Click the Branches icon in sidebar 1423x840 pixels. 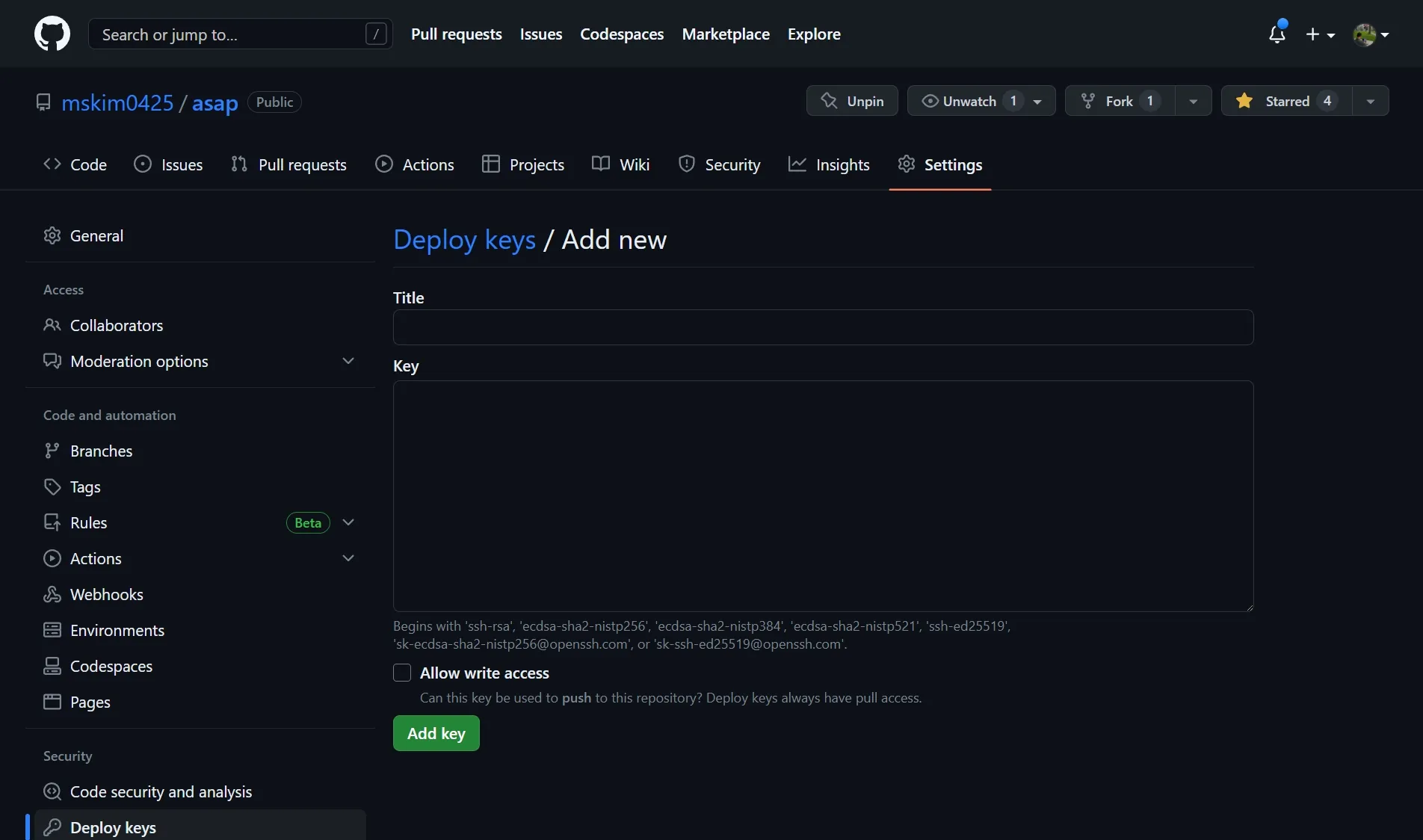tap(52, 451)
